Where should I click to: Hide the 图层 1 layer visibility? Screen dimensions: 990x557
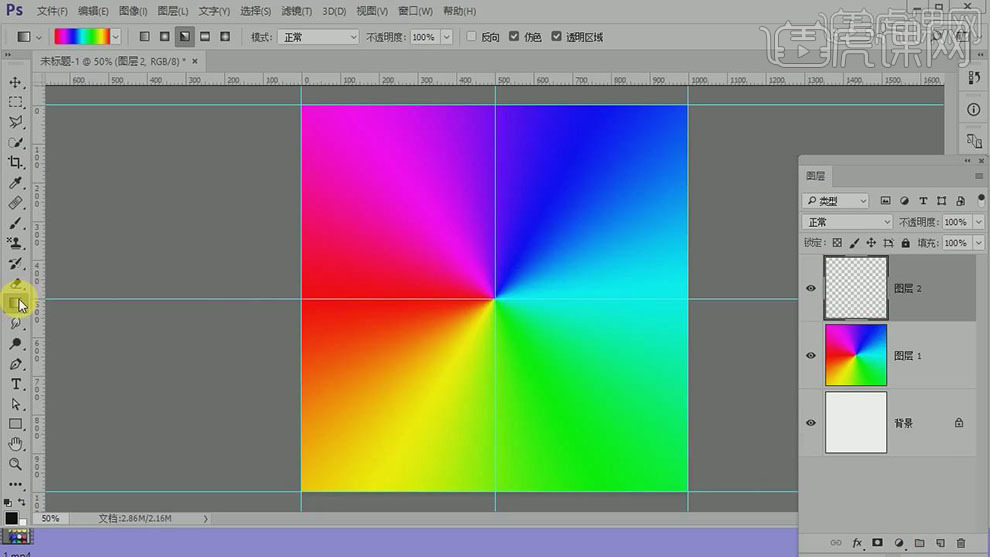tap(810, 355)
